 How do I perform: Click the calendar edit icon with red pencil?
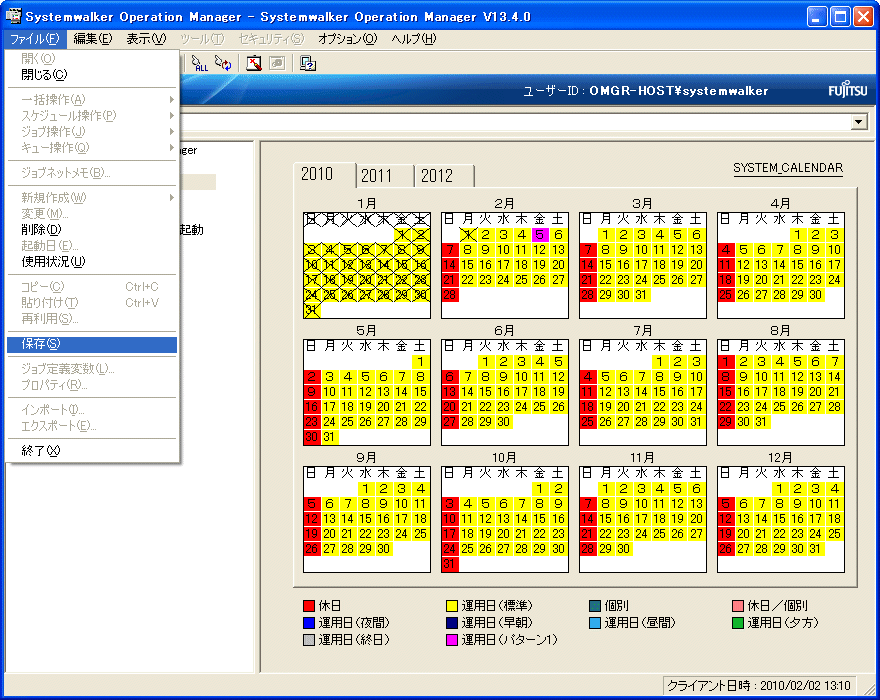[254, 63]
